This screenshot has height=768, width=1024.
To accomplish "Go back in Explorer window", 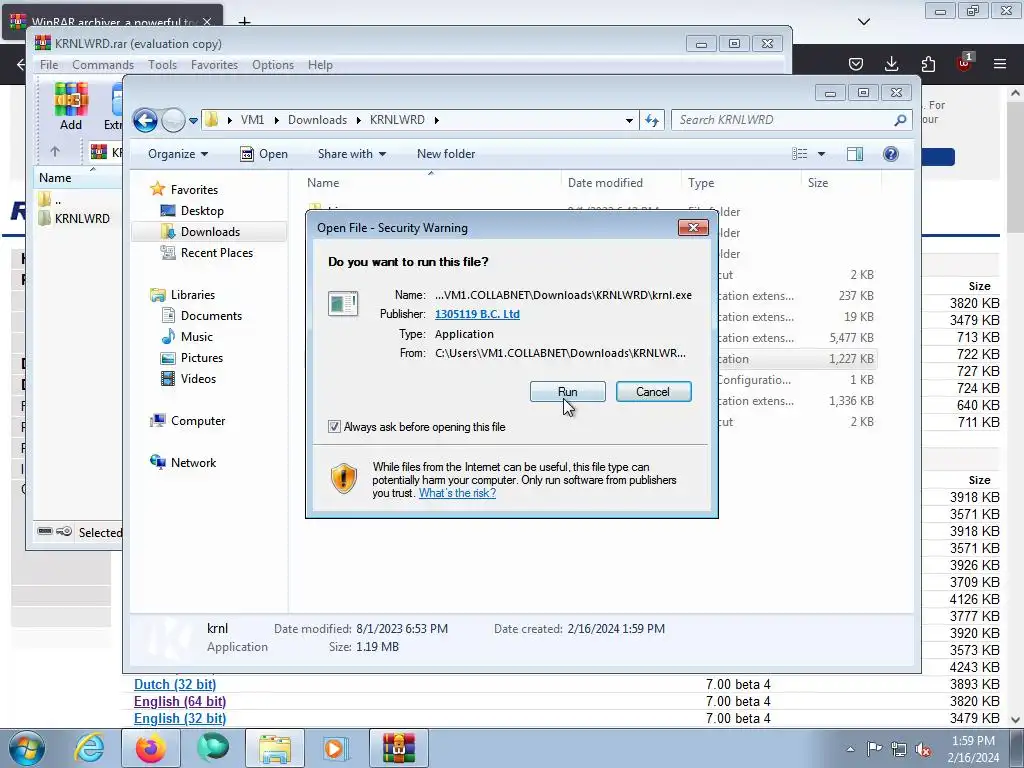I will click(x=145, y=120).
